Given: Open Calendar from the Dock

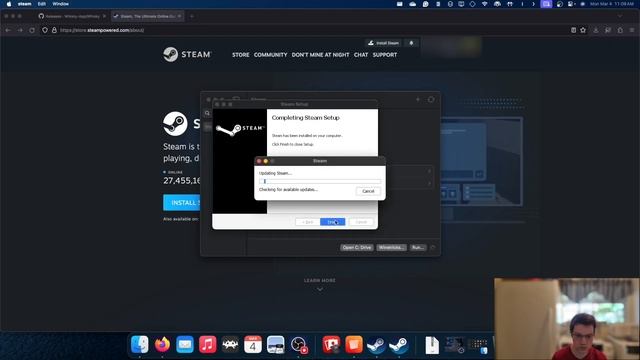Looking at the screenshot, I should coord(253,344).
